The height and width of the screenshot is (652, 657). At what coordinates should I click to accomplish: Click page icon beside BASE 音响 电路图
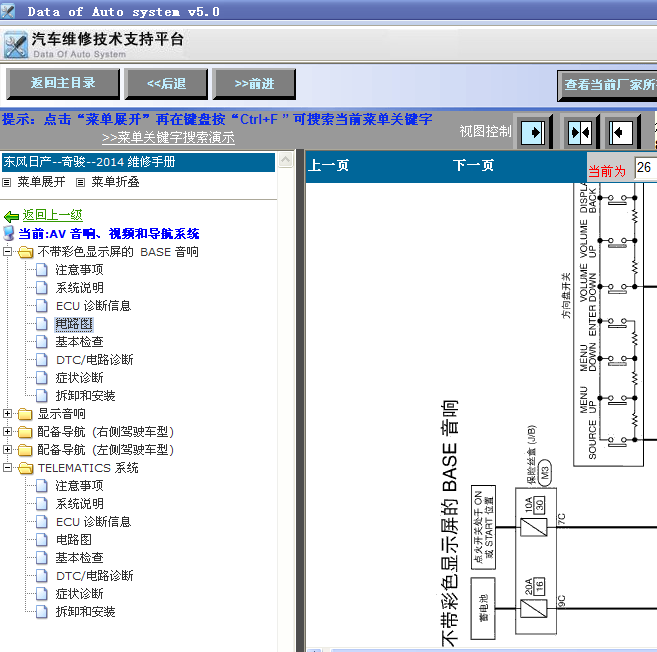pos(41,324)
